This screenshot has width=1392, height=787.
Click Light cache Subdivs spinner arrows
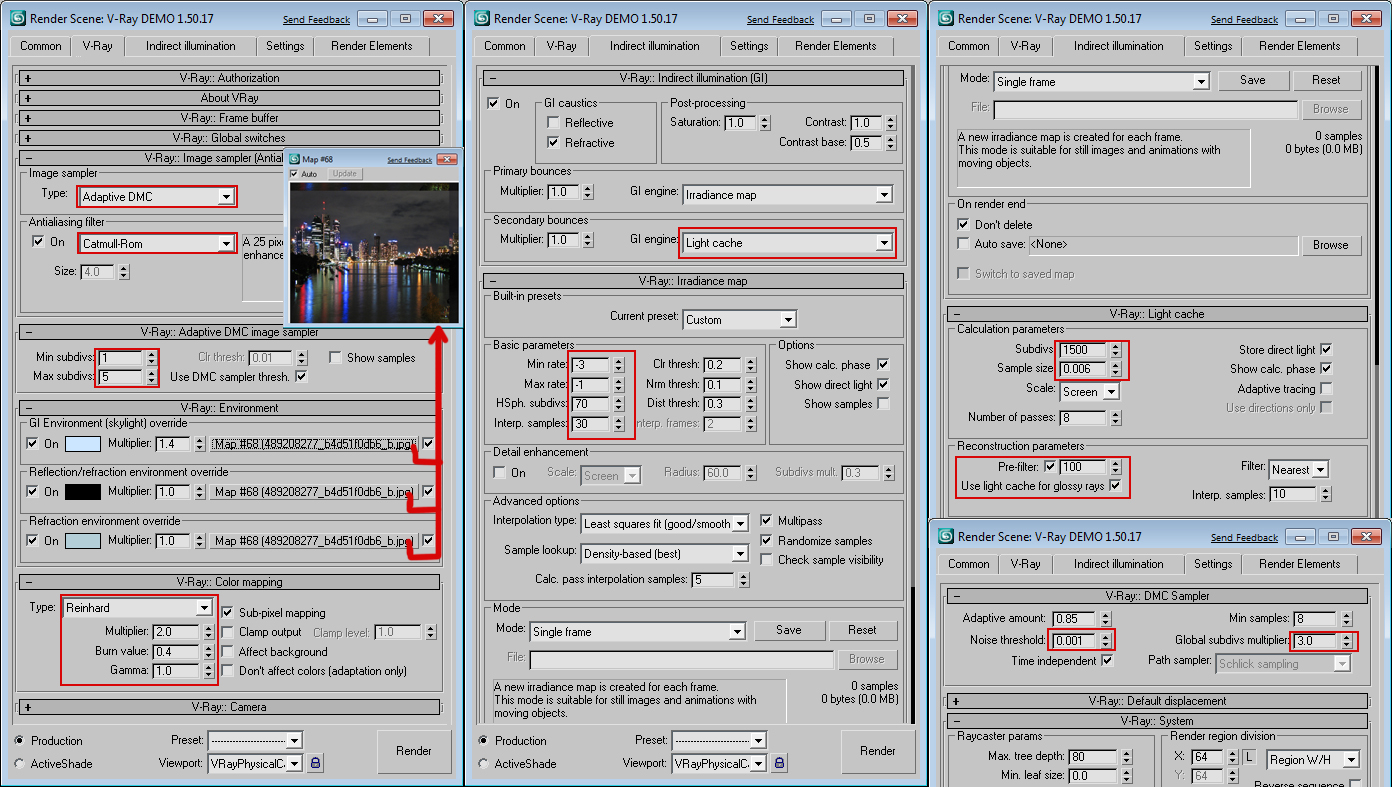[1114, 349]
